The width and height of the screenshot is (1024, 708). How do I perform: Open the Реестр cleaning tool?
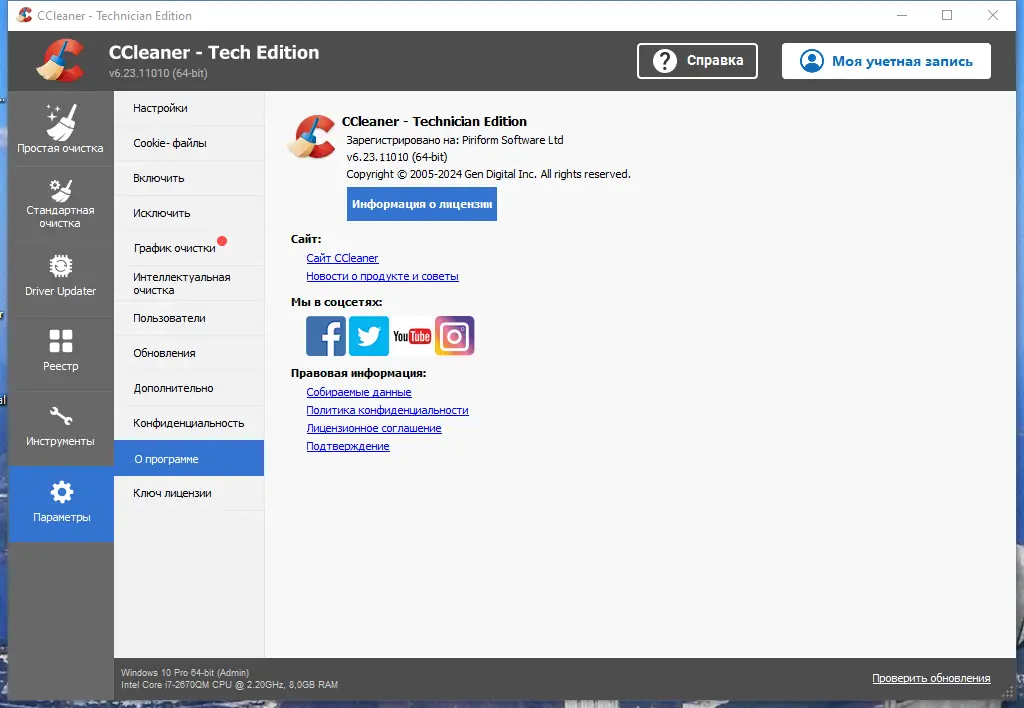[60, 353]
